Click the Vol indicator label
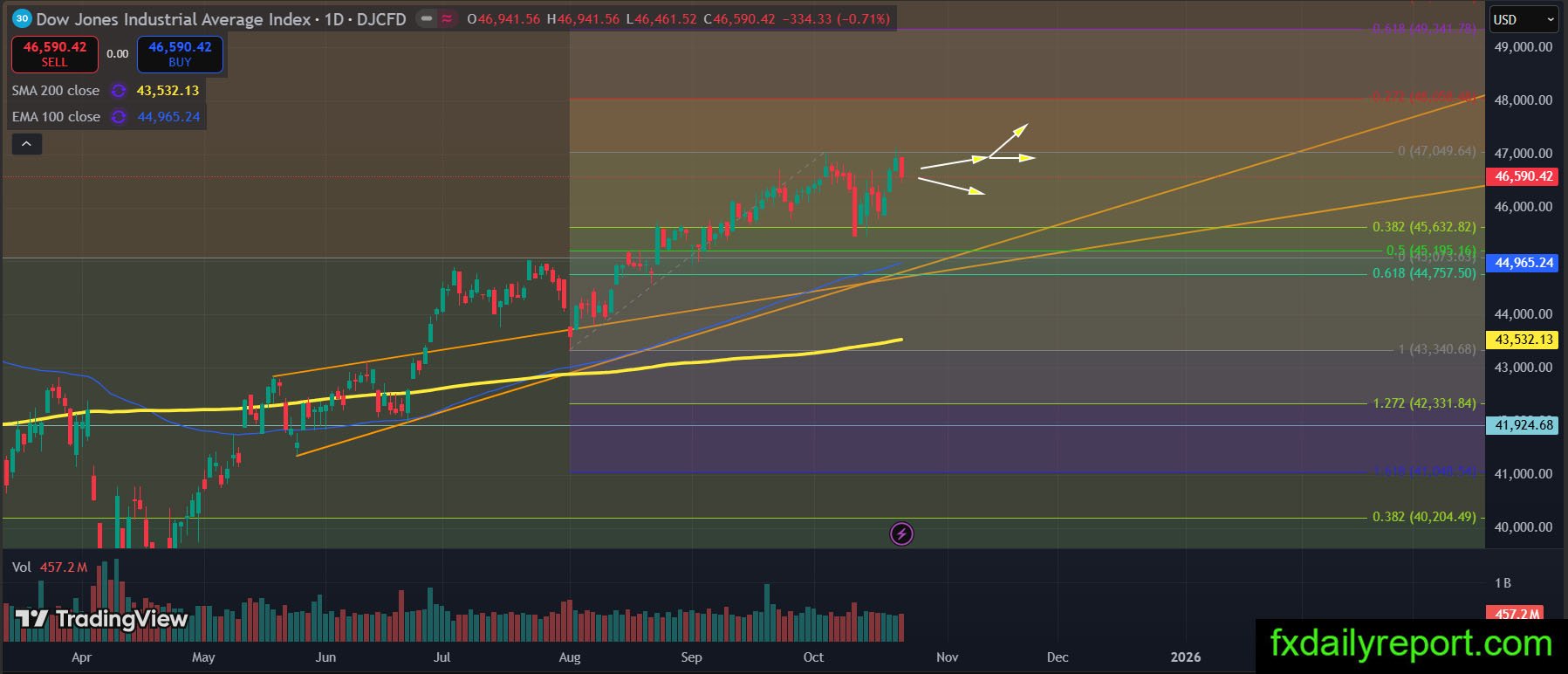1568x674 pixels. (x=21, y=567)
